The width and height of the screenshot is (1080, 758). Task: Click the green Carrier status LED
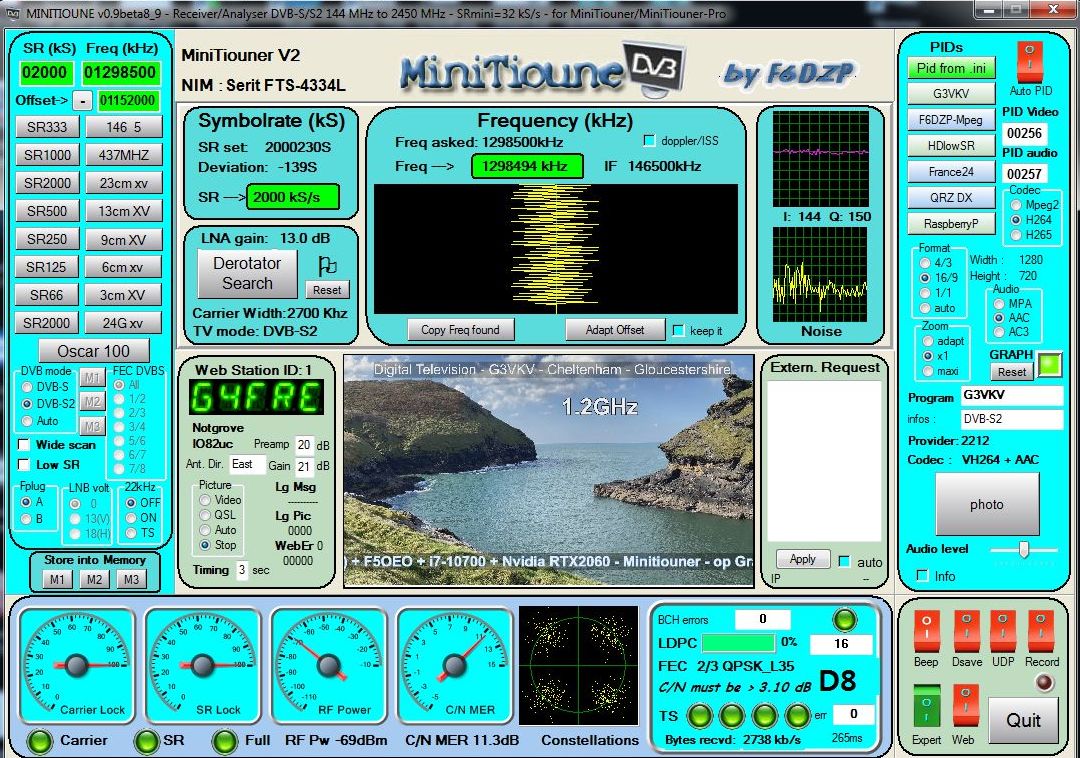click(39, 741)
